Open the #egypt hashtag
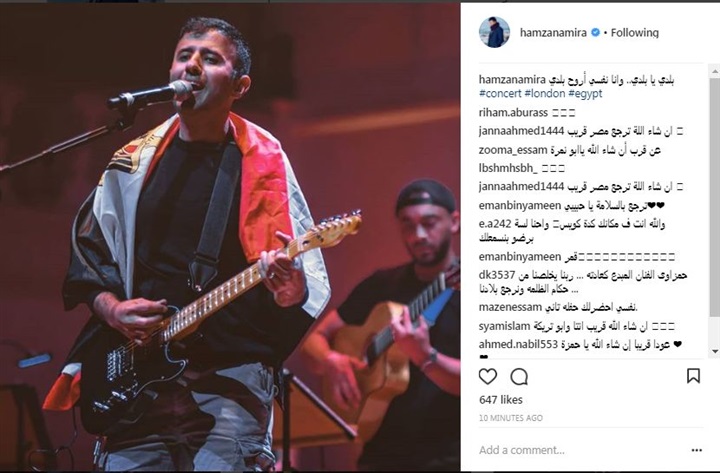 tap(585, 94)
